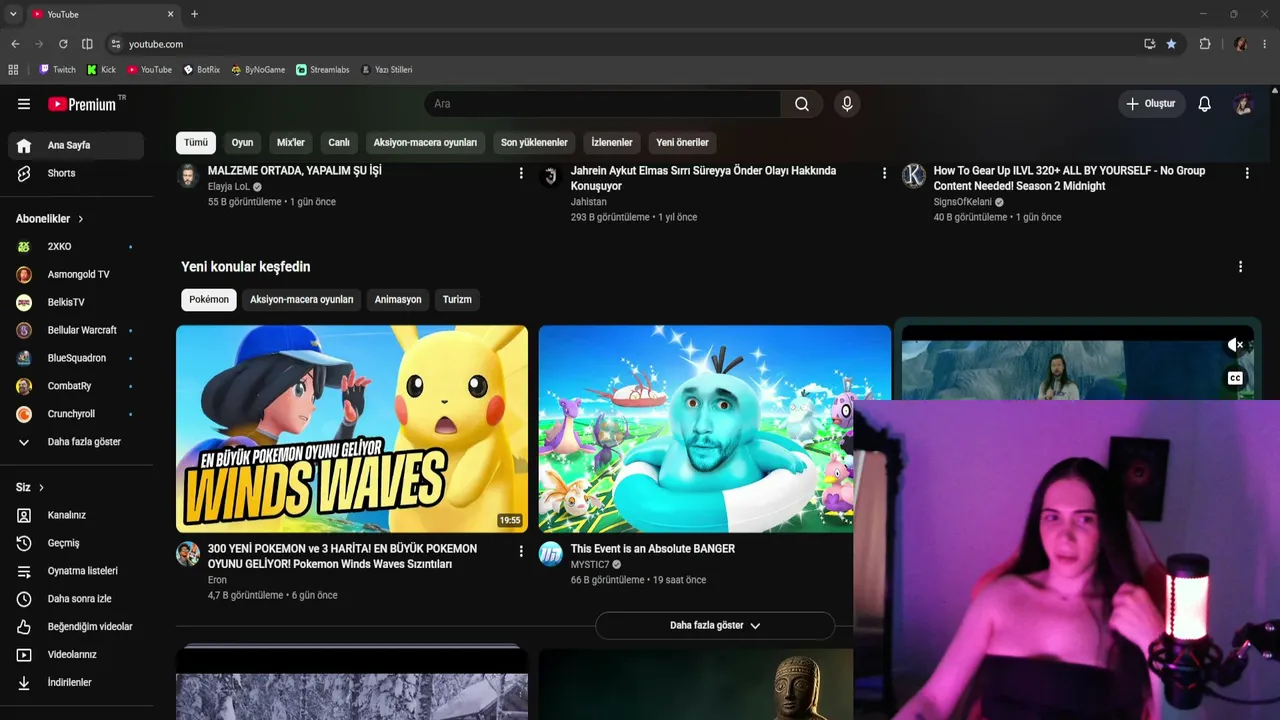Select the Animasyon topic chip
Image resolution: width=1280 pixels, height=720 pixels.
click(398, 300)
